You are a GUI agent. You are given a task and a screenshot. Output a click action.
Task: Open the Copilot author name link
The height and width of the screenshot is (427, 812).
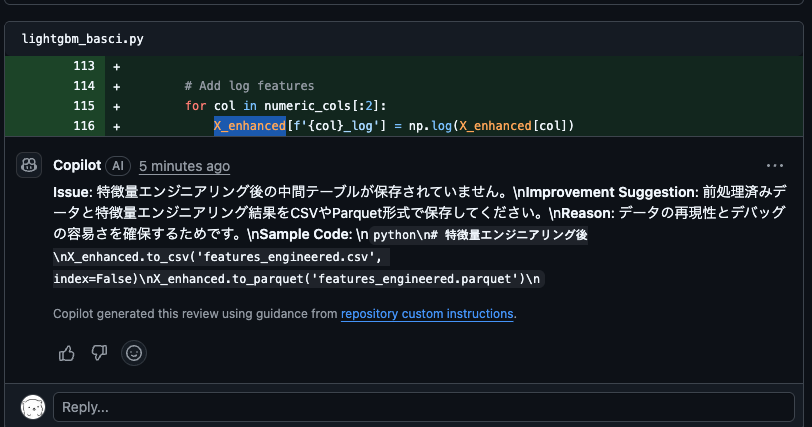[x=76, y=166]
